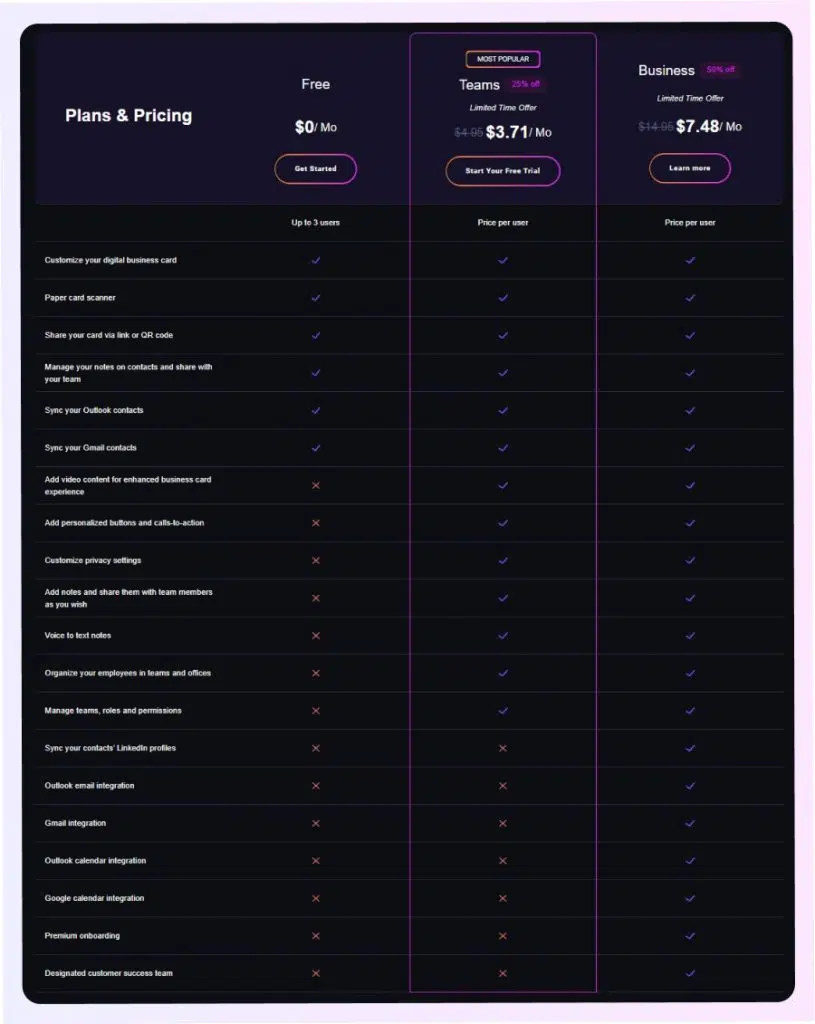Start Your Free Trial for Teams
This screenshot has width=815, height=1024.
point(503,170)
